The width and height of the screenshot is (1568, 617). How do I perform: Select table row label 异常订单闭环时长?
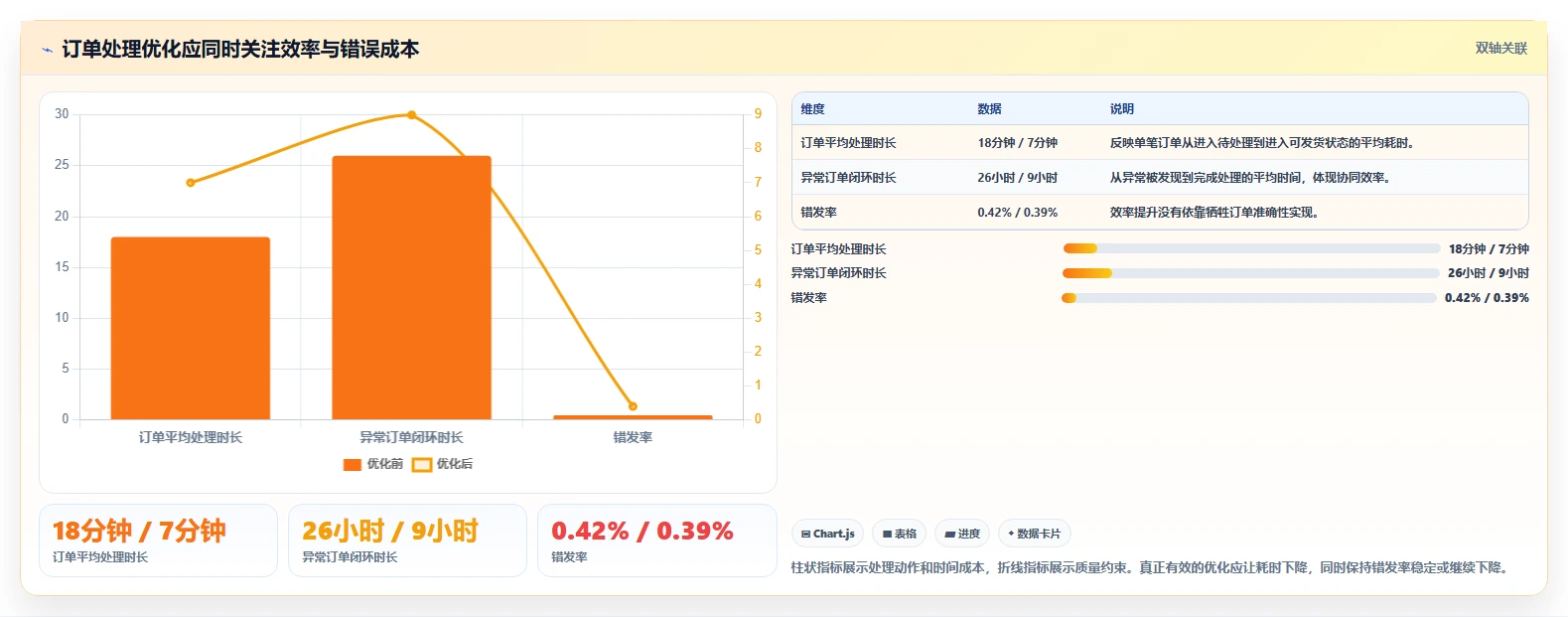pos(848,178)
